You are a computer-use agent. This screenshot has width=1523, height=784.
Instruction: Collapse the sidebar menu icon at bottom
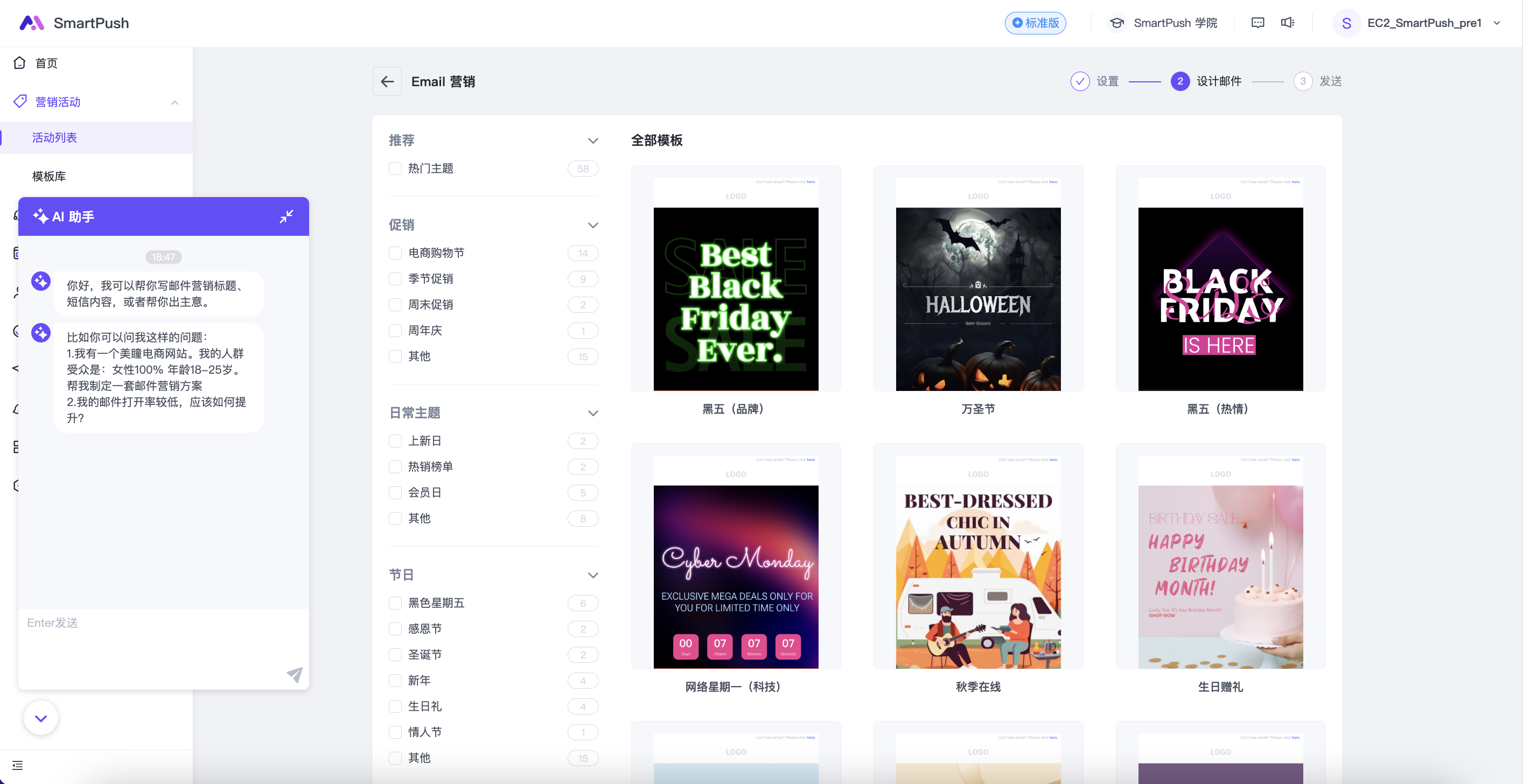18,766
